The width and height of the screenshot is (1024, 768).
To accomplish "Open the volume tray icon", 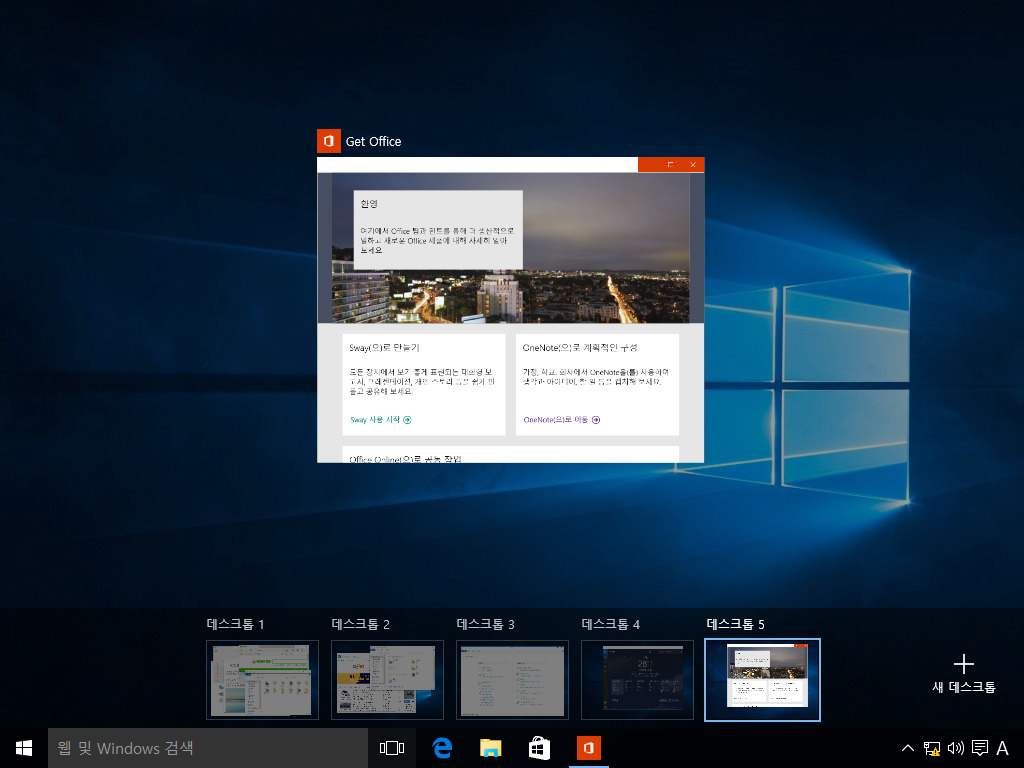I will tap(955, 748).
